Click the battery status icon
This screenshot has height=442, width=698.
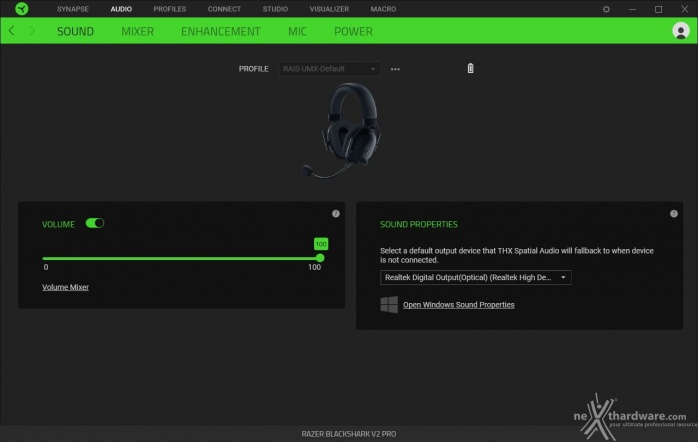tap(470, 68)
